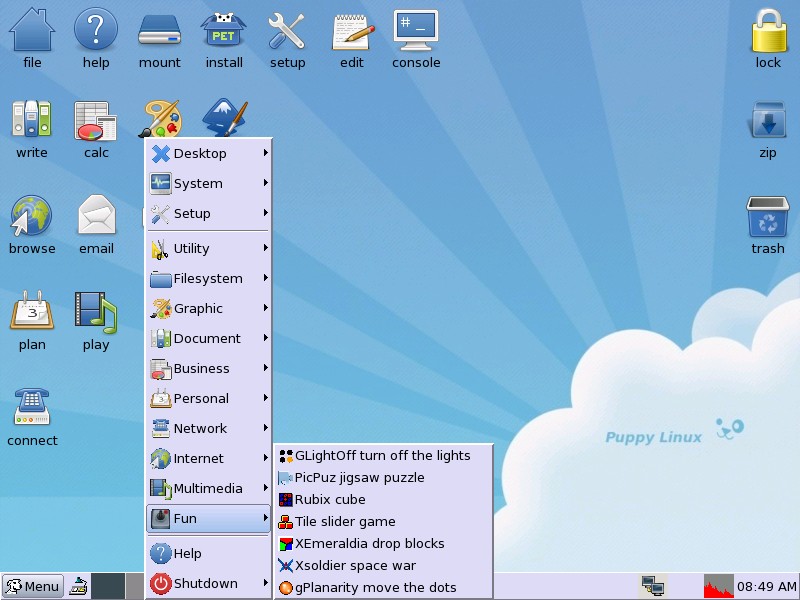
Task: Expand the Multimedia submenu
Action: [x=209, y=488]
